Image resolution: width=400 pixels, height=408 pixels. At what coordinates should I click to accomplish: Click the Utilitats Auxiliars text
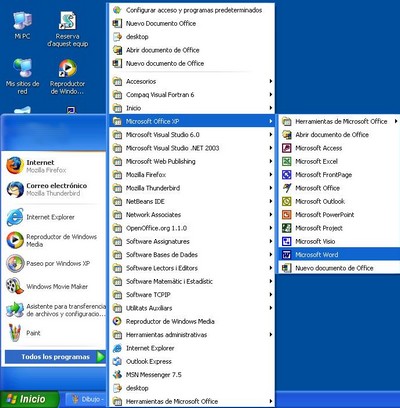[x=149, y=308]
